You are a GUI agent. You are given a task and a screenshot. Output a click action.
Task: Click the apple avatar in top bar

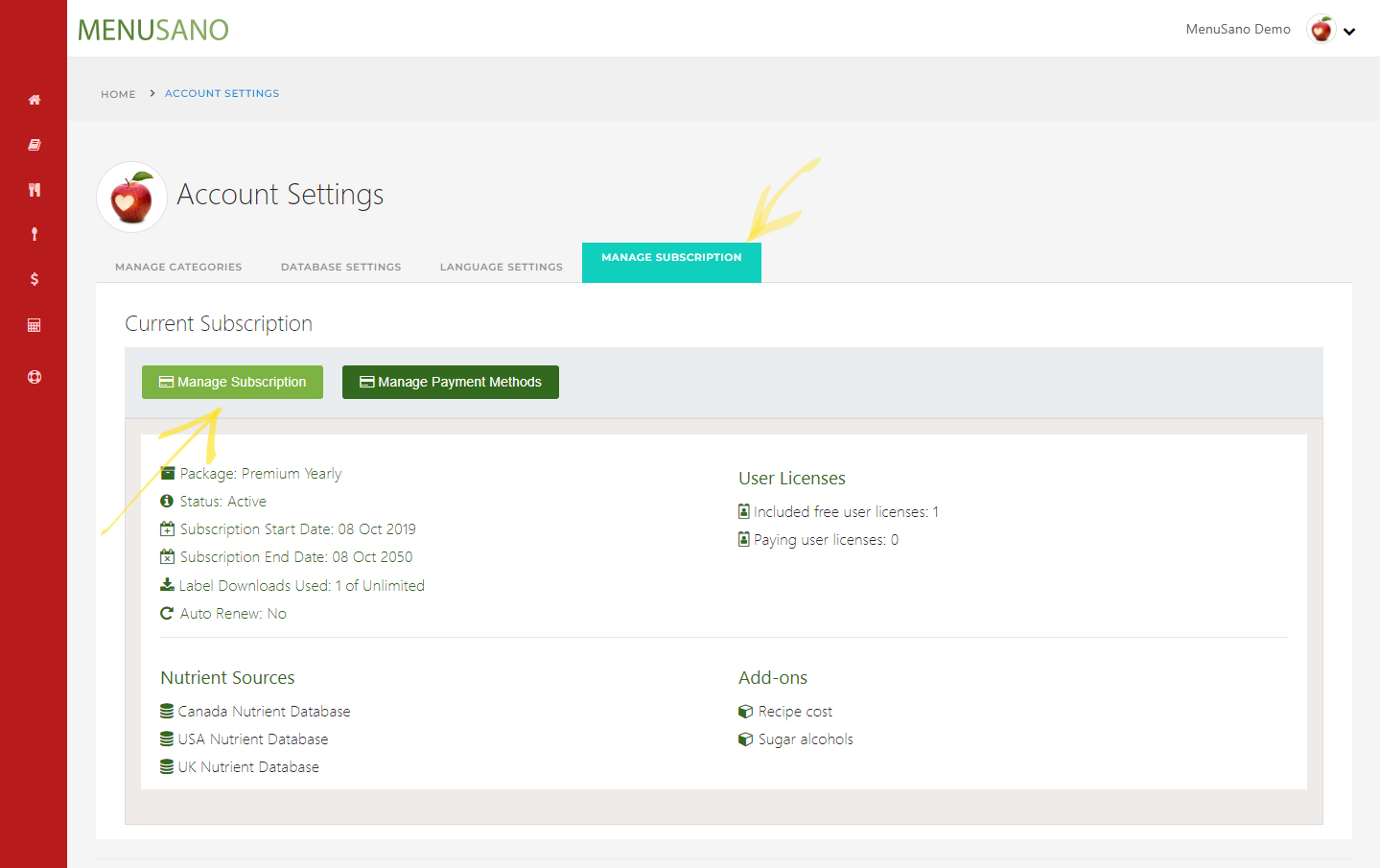tap(1321, 30)
